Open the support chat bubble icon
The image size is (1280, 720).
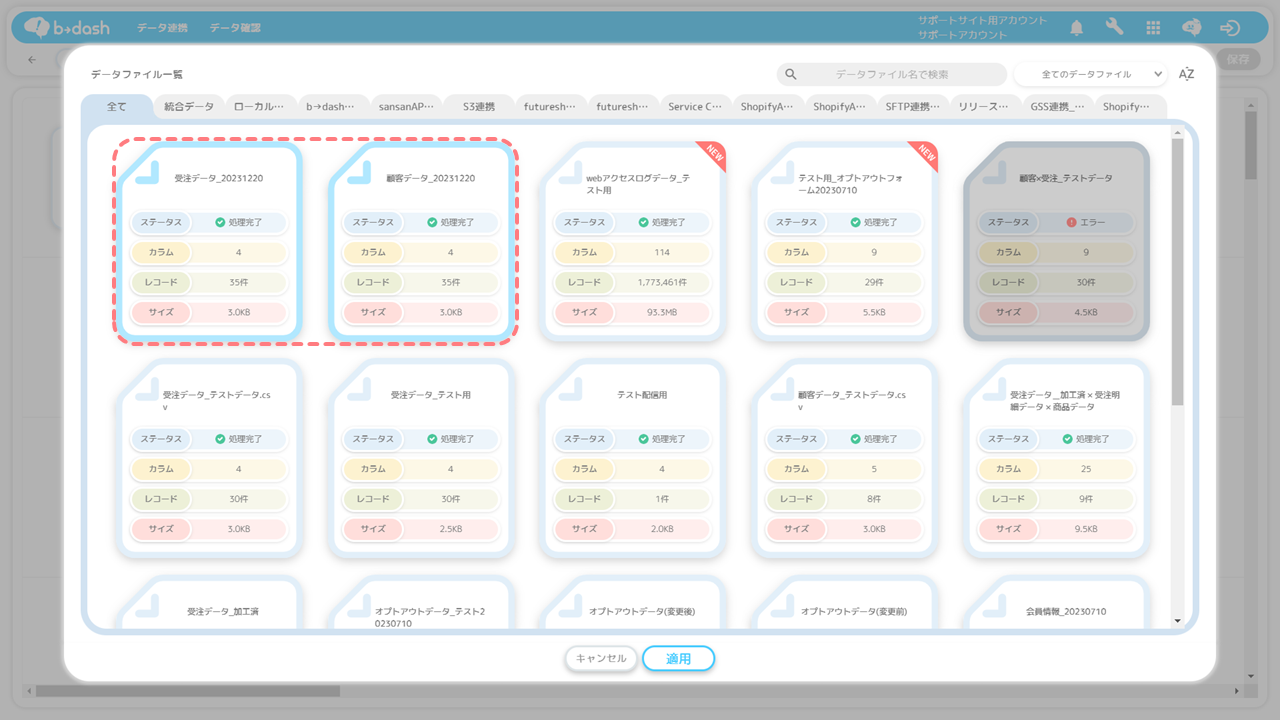click(x=1192, y=28)
